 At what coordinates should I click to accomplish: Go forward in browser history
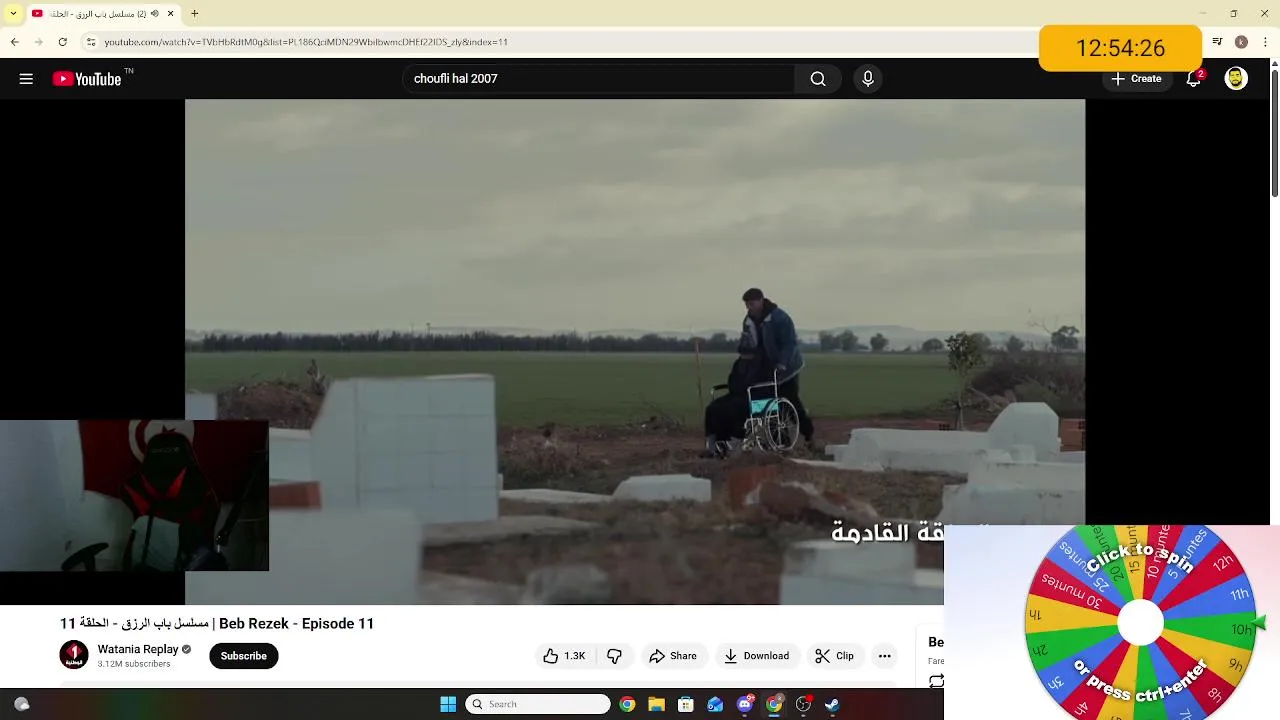39,42
